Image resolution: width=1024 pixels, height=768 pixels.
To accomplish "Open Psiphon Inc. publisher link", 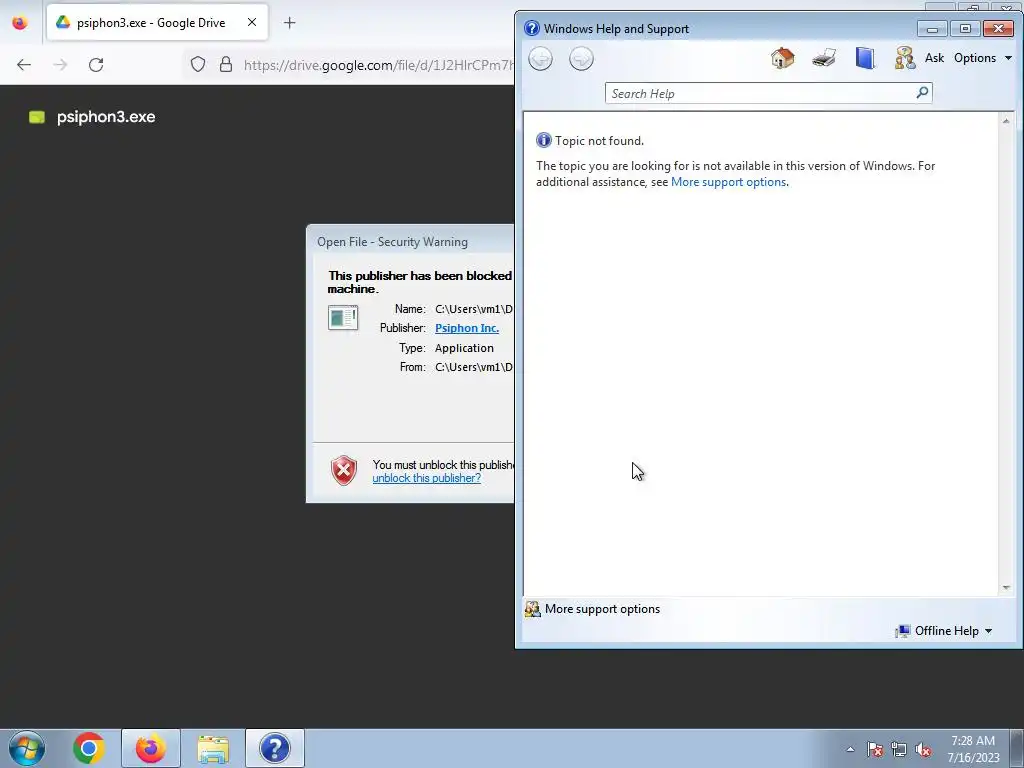I will click(x=467, y=328).
